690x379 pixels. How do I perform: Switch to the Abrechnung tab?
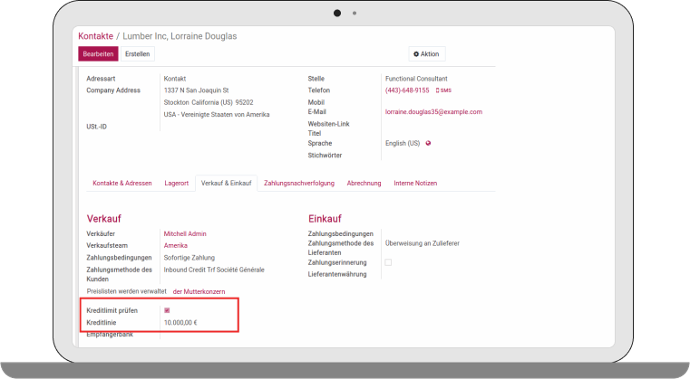click(364, 183)
